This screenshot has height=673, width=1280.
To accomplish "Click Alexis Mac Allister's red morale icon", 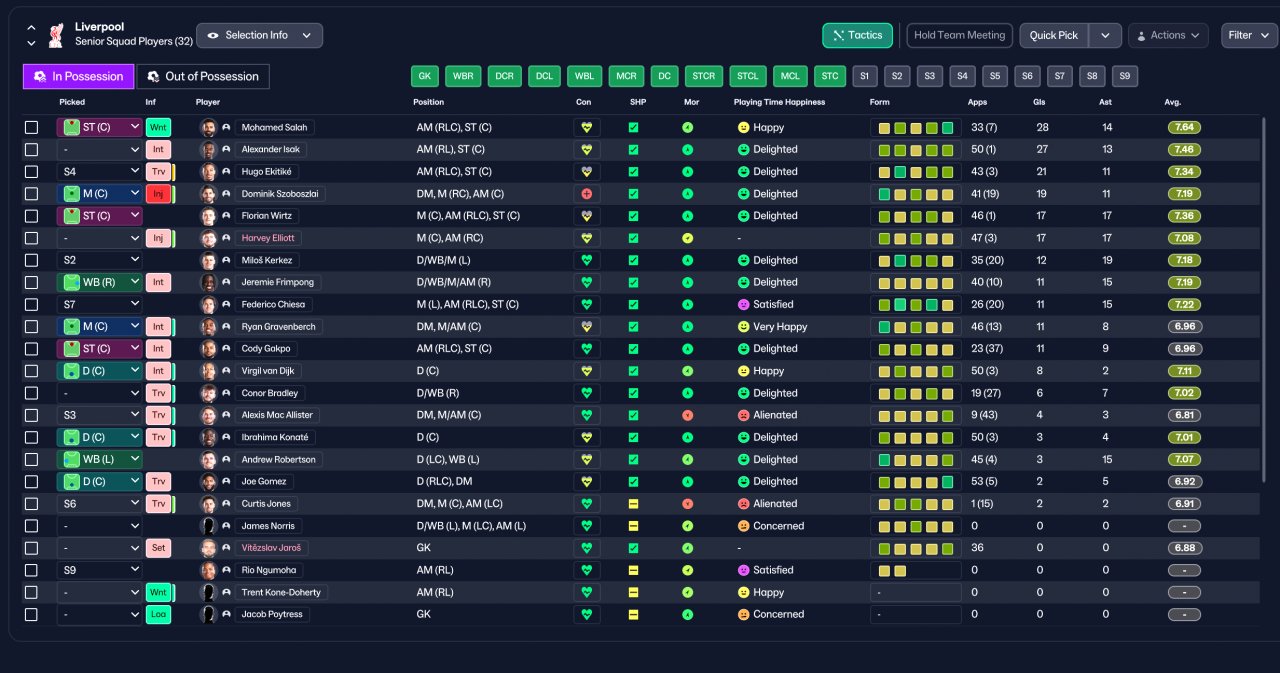I will point(688,415).
